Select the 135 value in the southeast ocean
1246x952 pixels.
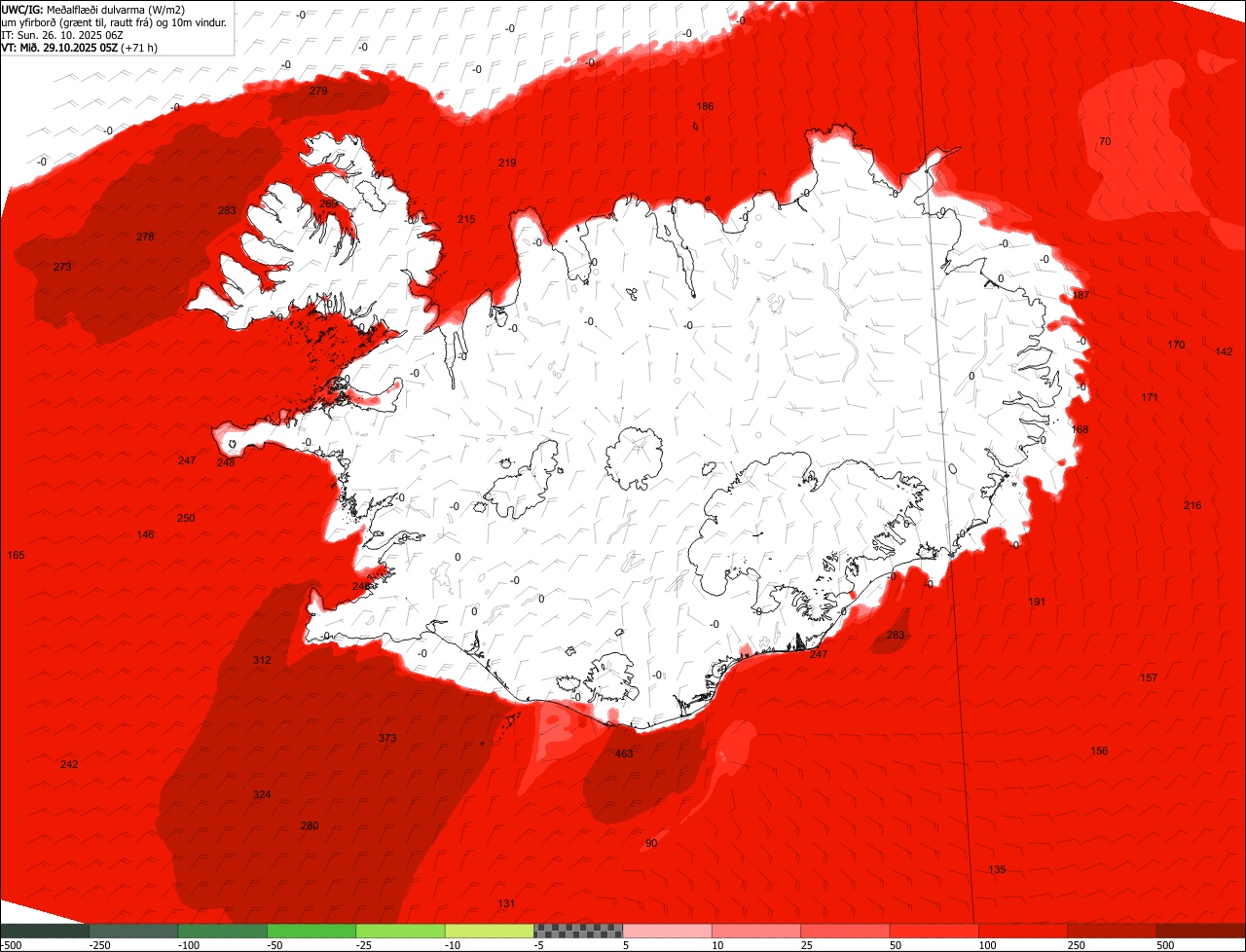[x=997, y=869]
